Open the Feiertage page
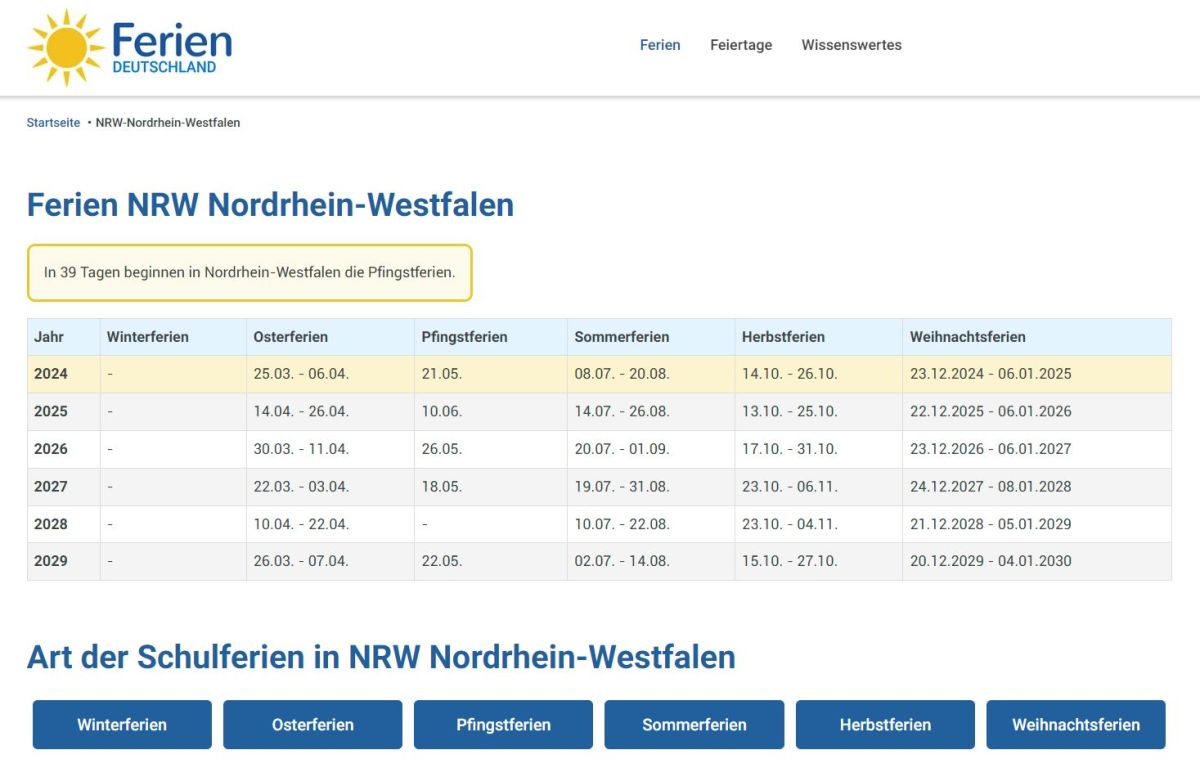1200x777 pixels. [741, 45]
